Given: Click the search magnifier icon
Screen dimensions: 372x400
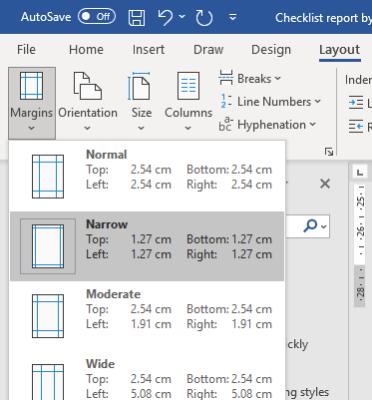Looking at the screenshot, I should [310, 226].
